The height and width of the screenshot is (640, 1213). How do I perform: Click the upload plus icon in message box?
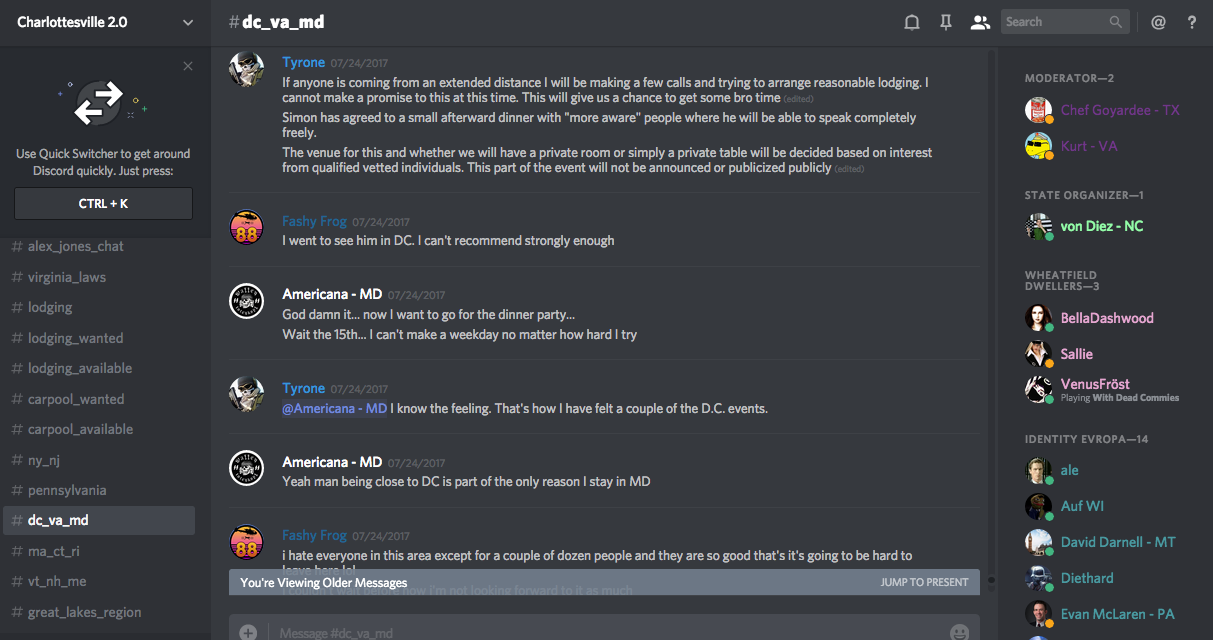[x=248, y=632]
